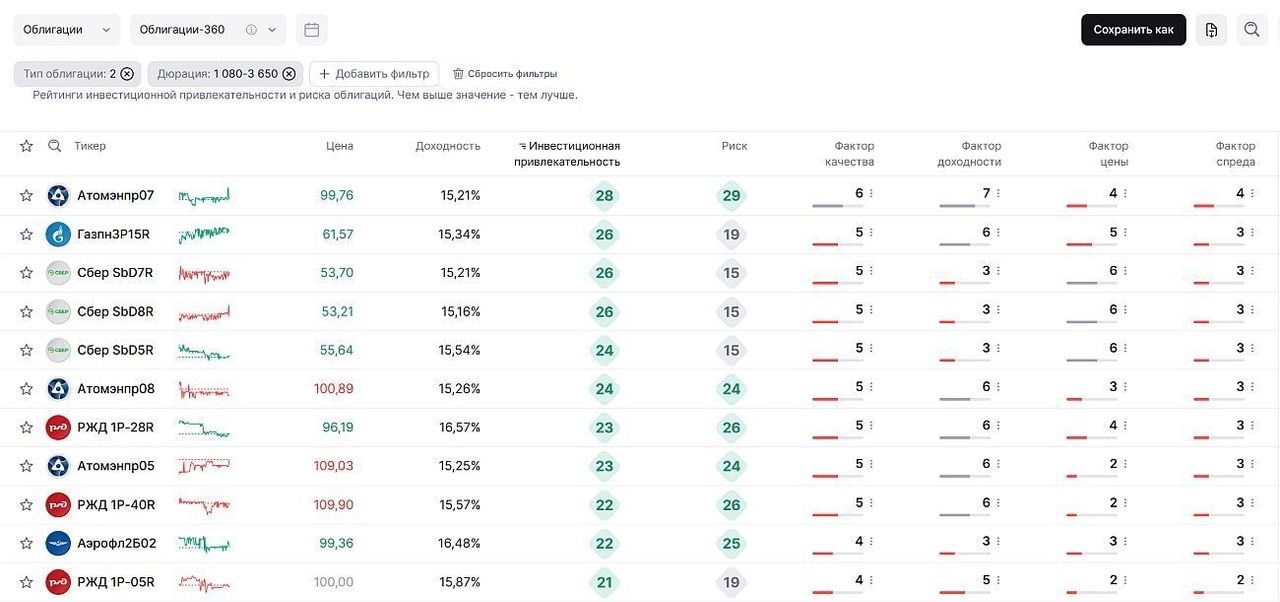This screenshot has width=1280, height=602.
Task: Click the export document icon
Action: 1211,30
